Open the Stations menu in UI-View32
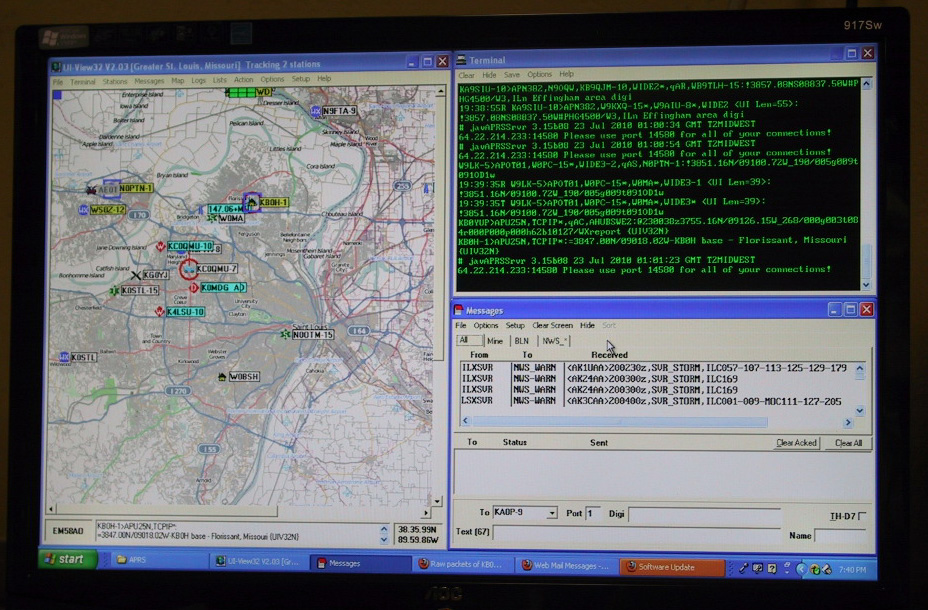Viewport: 928px width, 610px height. (114, 80)
